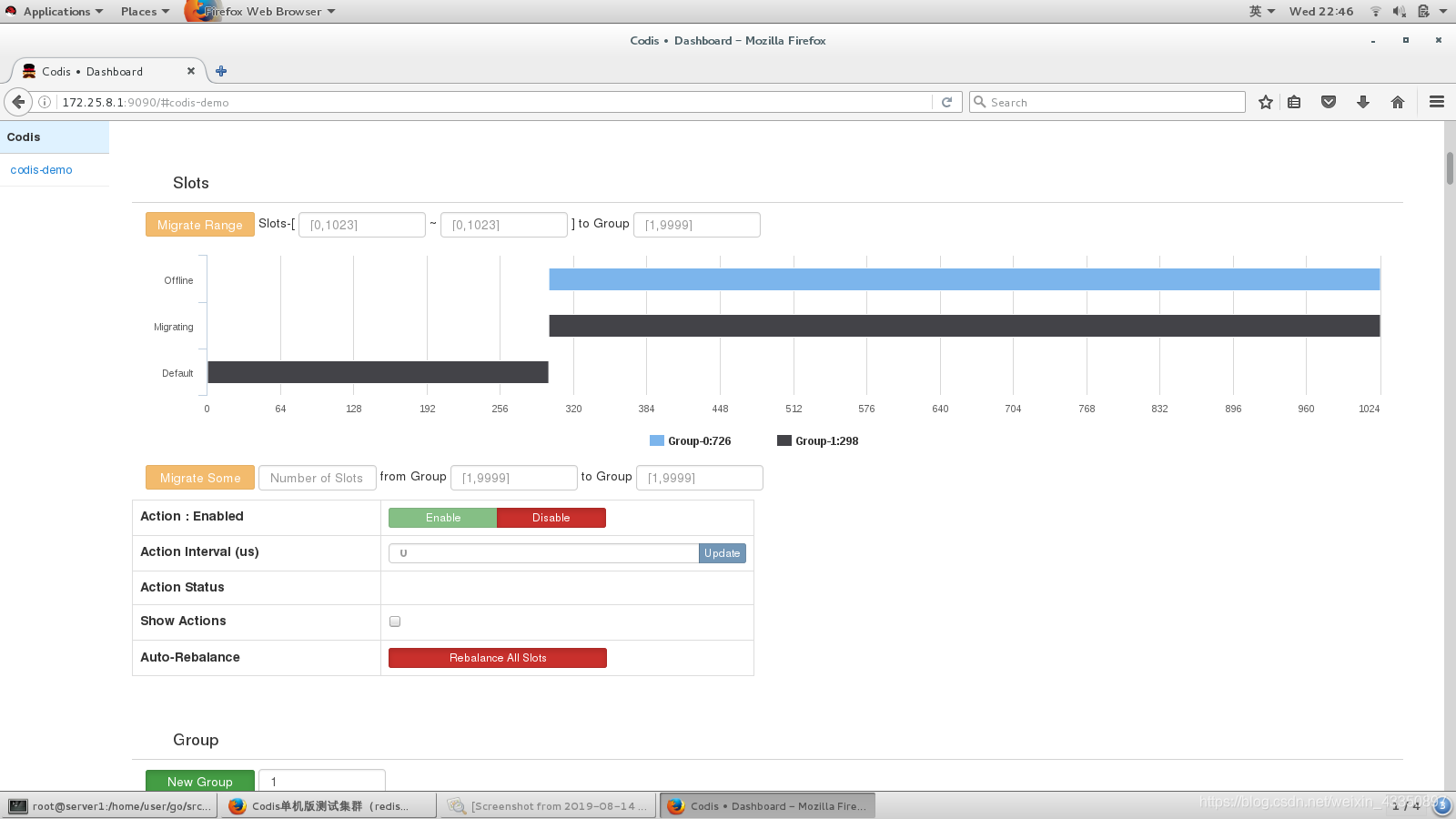The image size is (1456, 819).
Task: Focus the Migrate Some to Group field
Action: click(700, 478)
